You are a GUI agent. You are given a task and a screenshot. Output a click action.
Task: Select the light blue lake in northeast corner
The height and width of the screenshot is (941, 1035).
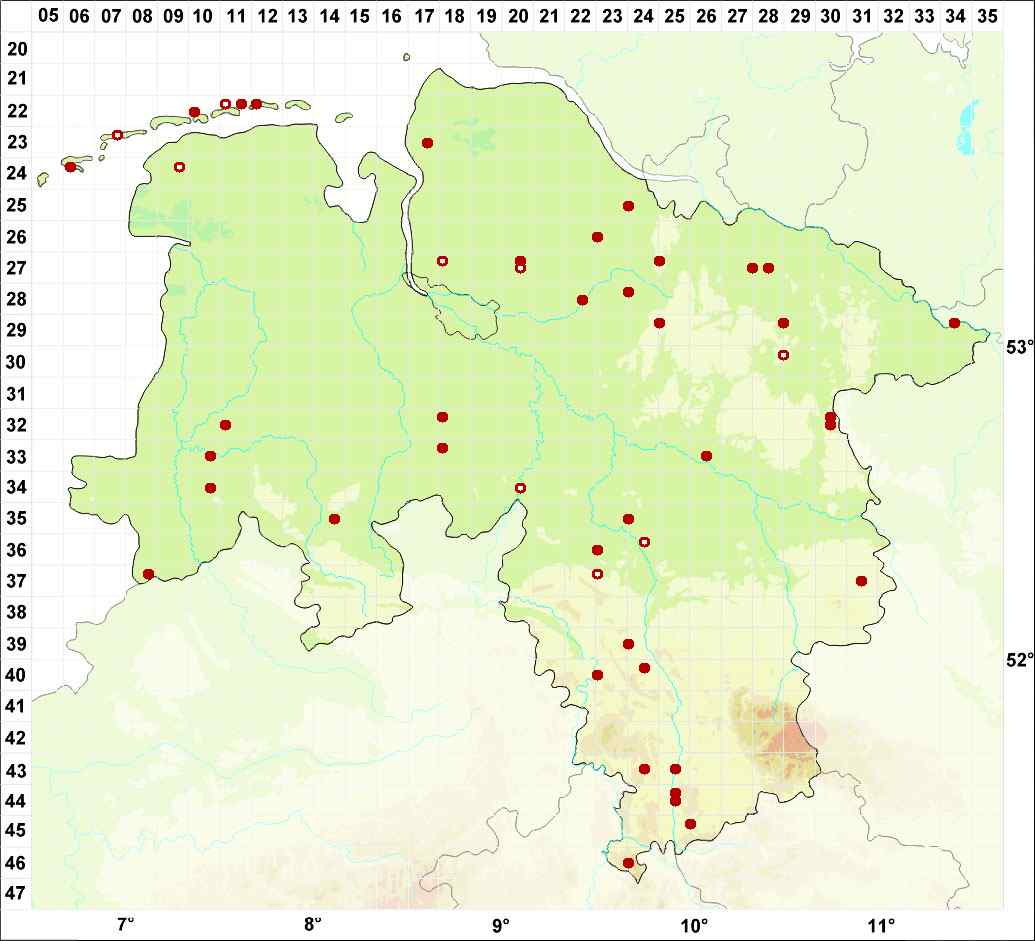(x=967, y=129)
